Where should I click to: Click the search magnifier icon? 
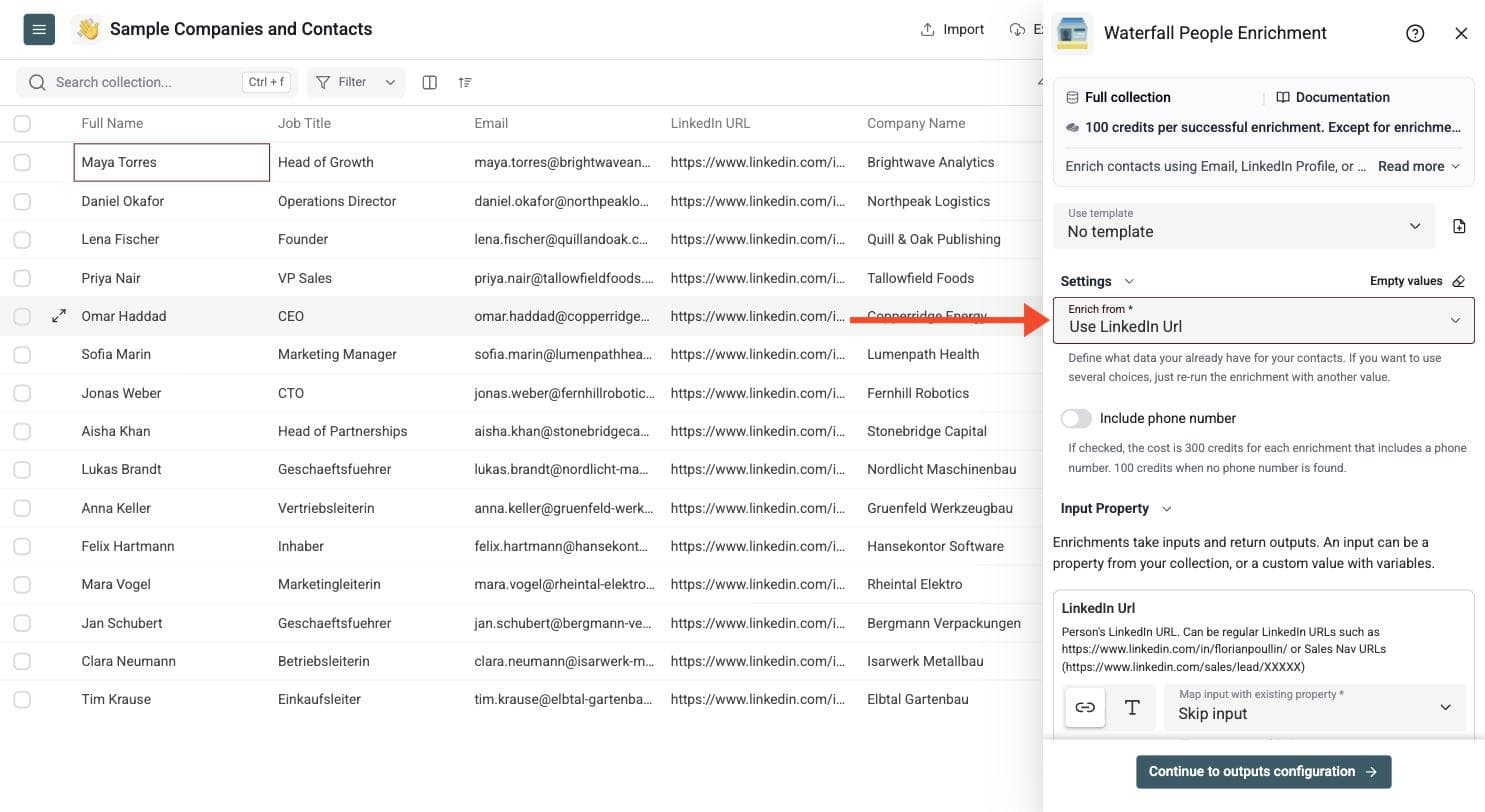pyautogui.click(x=37, y=82)
